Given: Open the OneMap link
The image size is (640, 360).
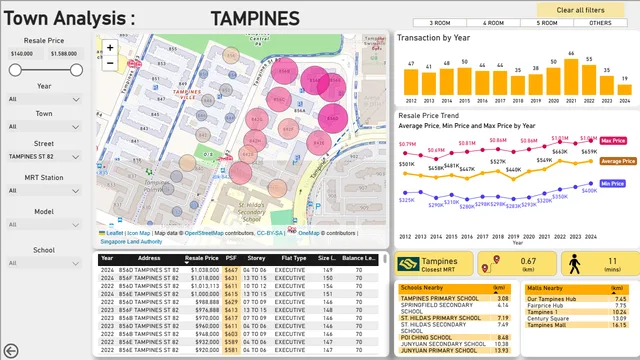Looking at the screenshot, I should 309,233.
